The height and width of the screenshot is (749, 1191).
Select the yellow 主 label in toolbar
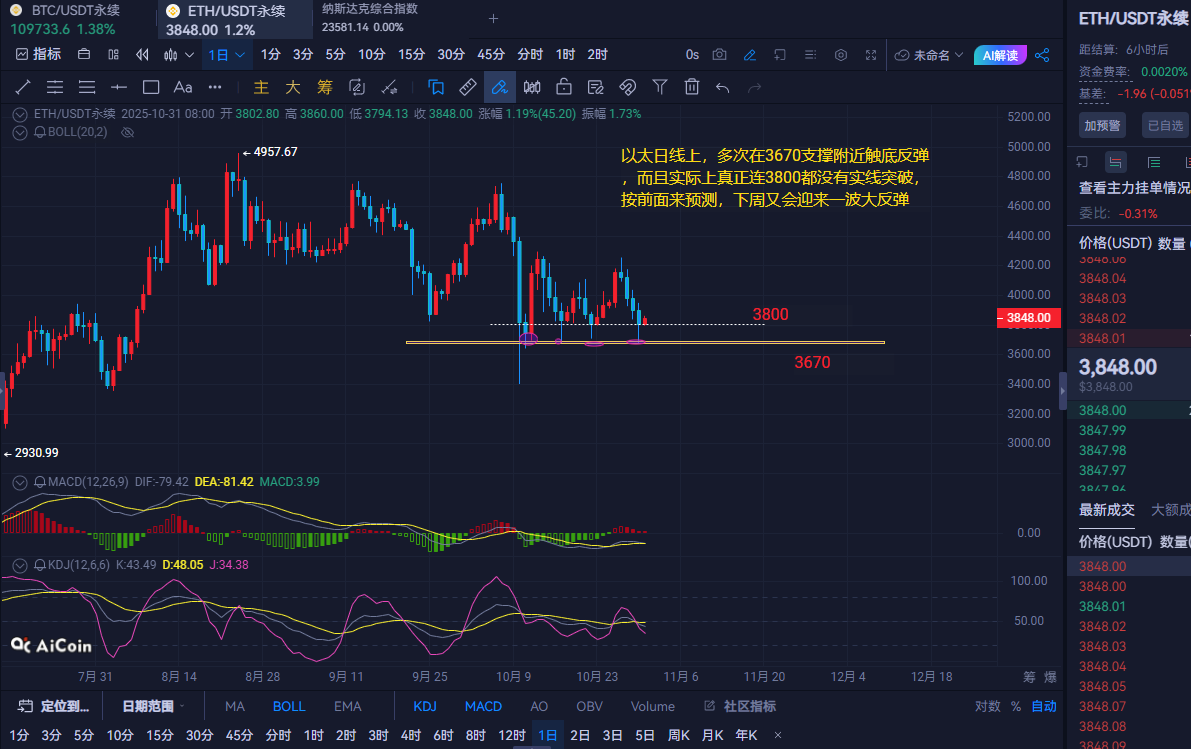coord(262,87)
